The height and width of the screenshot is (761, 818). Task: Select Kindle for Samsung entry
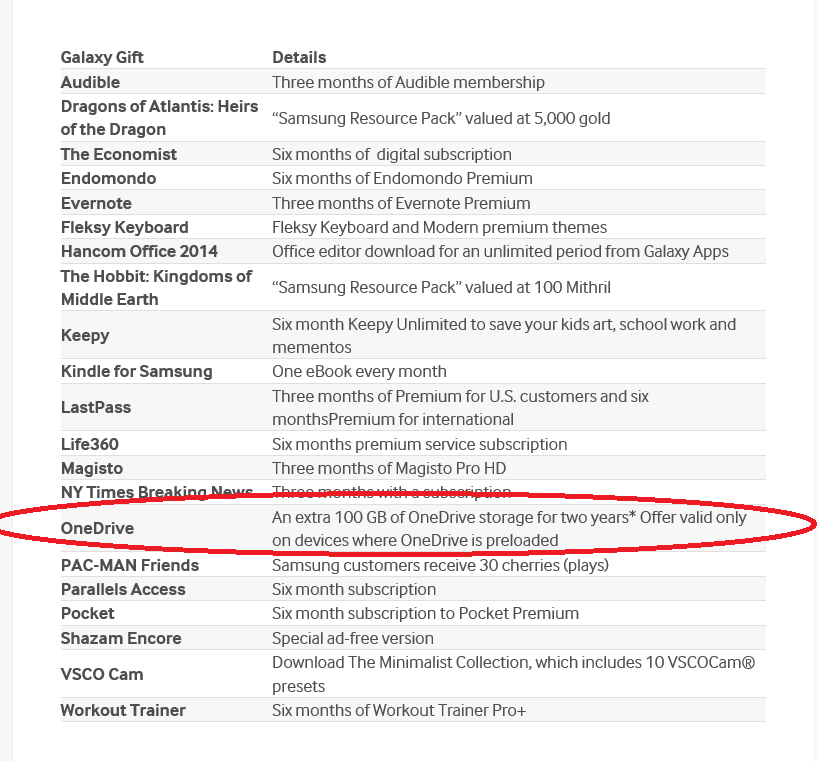click(136, 371)
